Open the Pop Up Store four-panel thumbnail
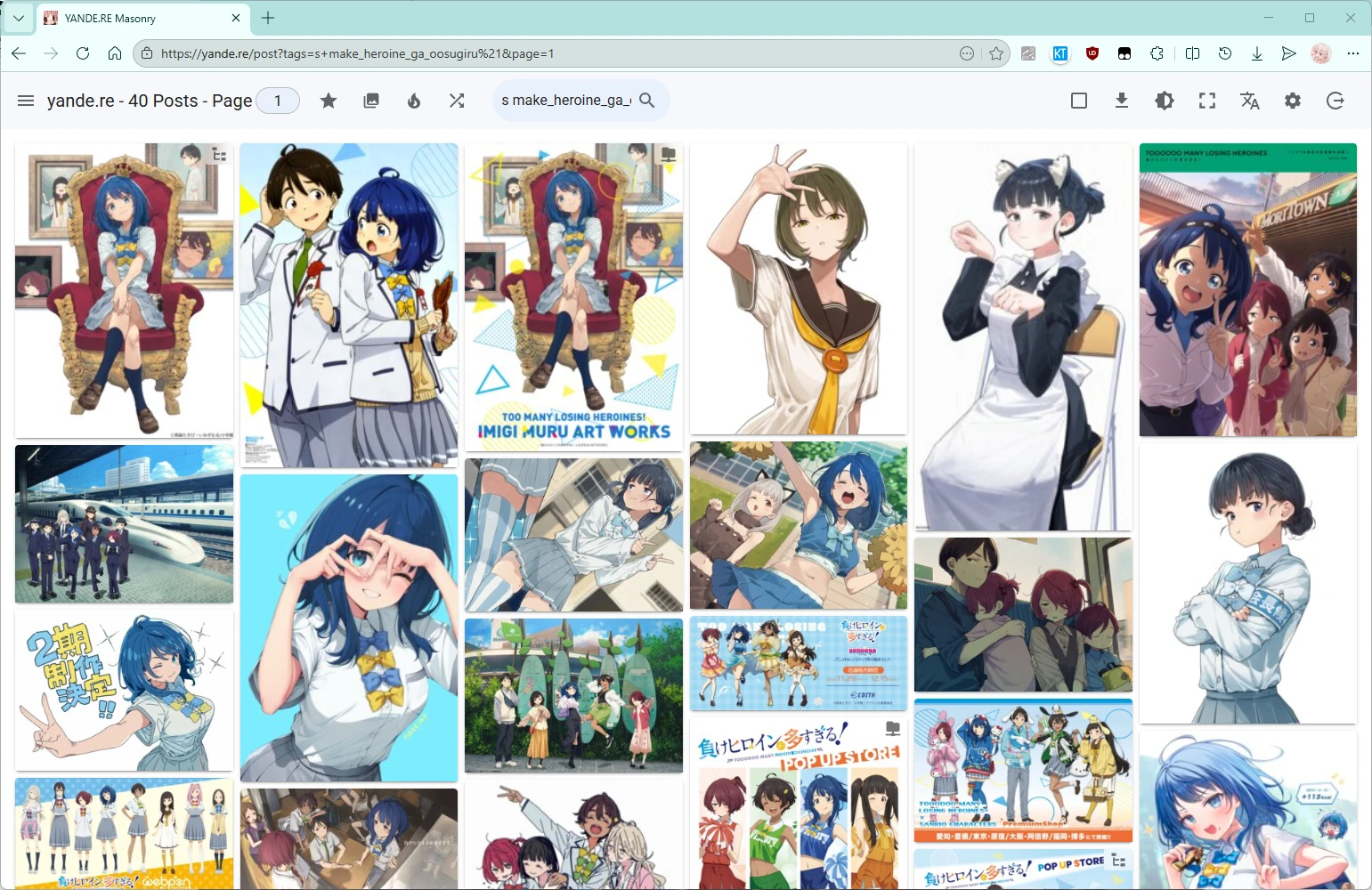Screen dimensions: 1372x890 tap(799, 804)
